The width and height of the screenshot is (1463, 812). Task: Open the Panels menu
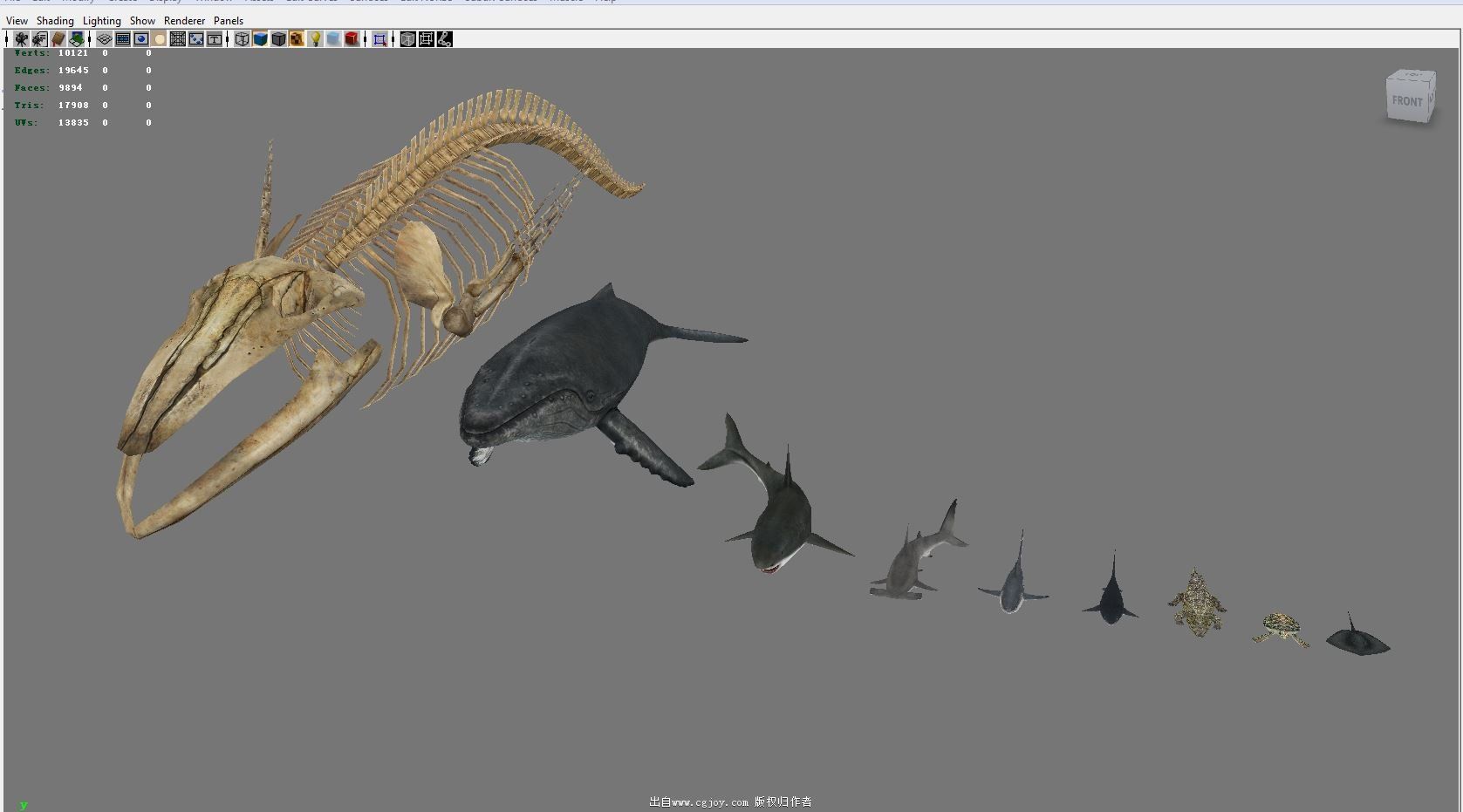click(x=229, y=21)
